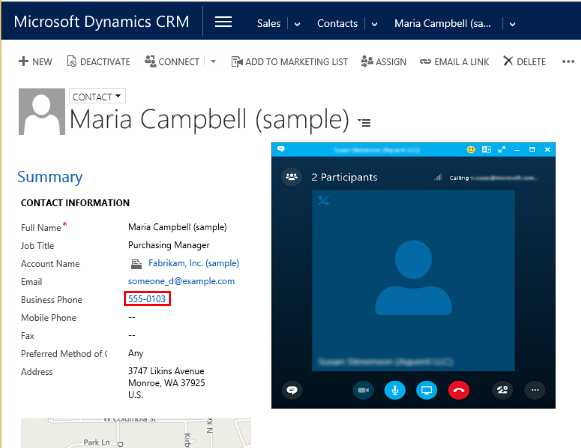Click Preferred Method value Any
The height and width of the screenshot is (448, 581).
(136, 353)
